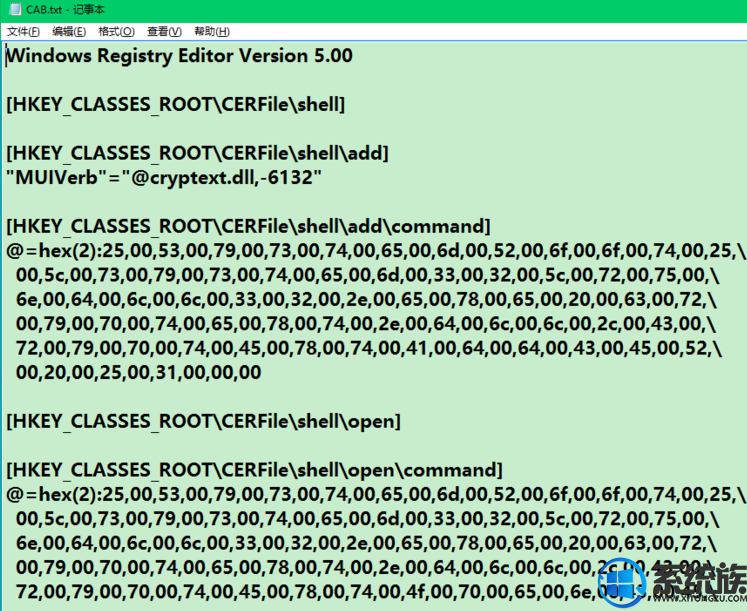
Task: Click the CAB.txt - 记事本 window title
Action: [x=65, y=10]
